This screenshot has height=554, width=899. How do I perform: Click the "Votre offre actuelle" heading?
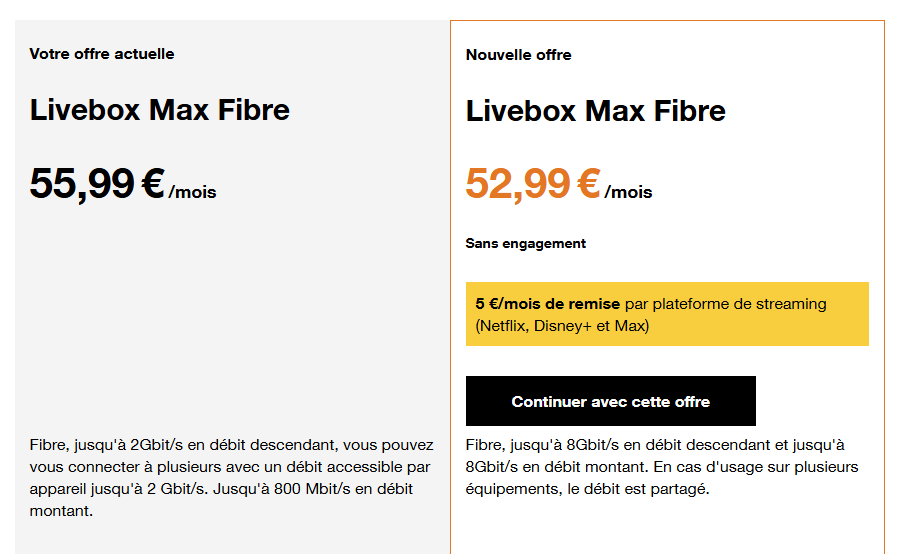pyautogui.click(x=102, y=54)
